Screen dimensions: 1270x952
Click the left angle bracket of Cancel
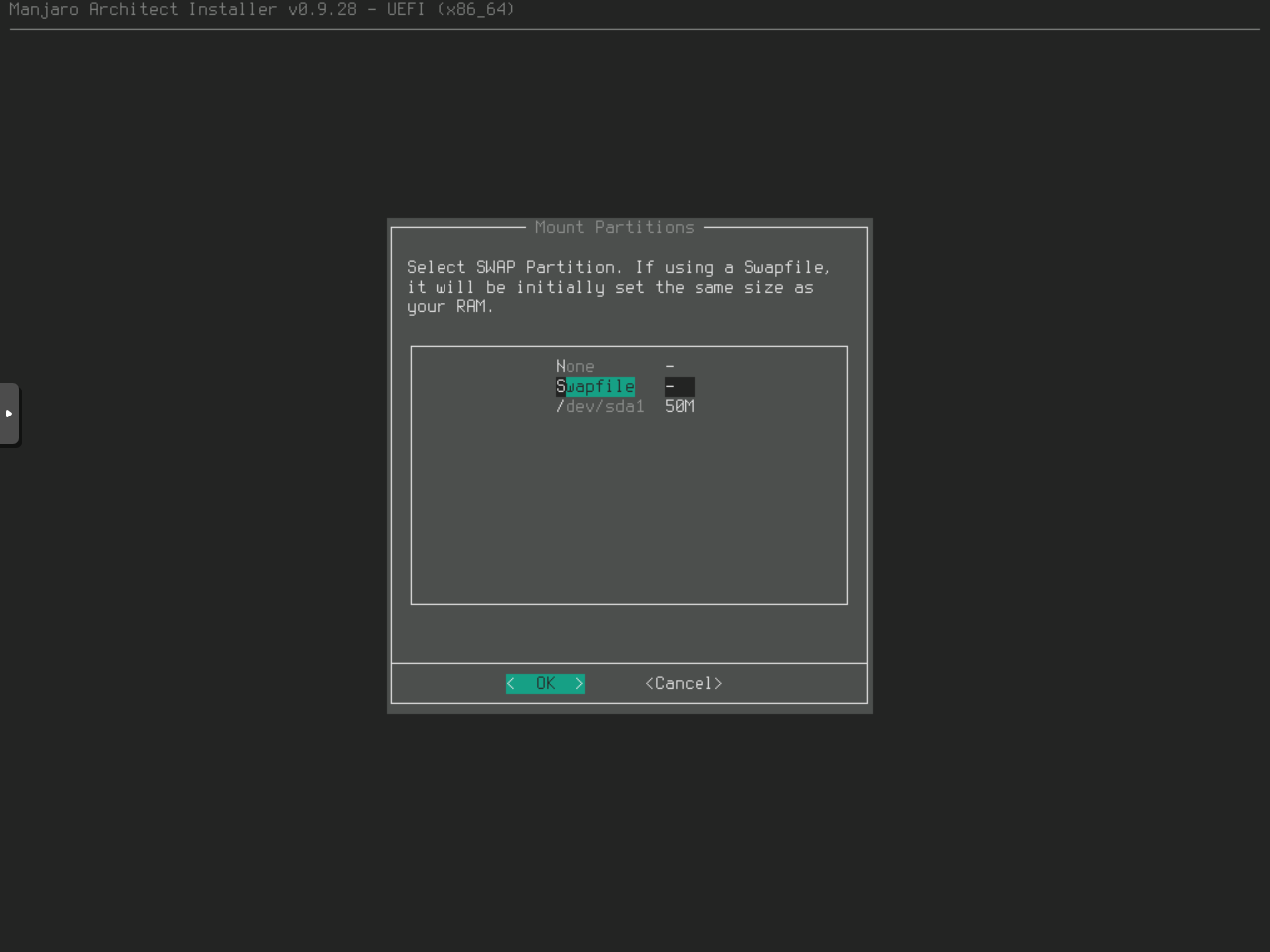tap(649, 684)
